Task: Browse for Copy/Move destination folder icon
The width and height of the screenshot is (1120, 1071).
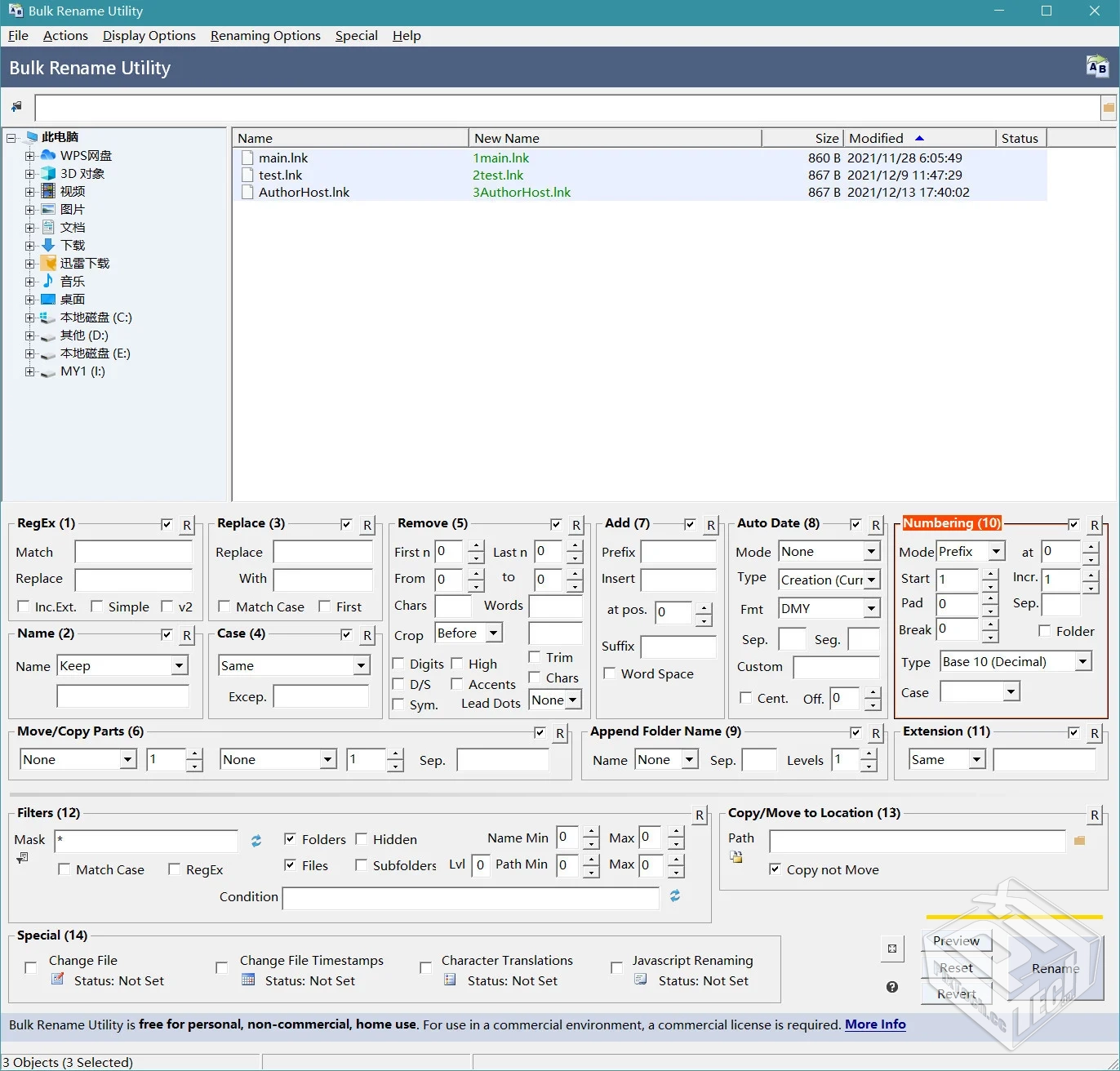Action: click(x=1079, y=841)
